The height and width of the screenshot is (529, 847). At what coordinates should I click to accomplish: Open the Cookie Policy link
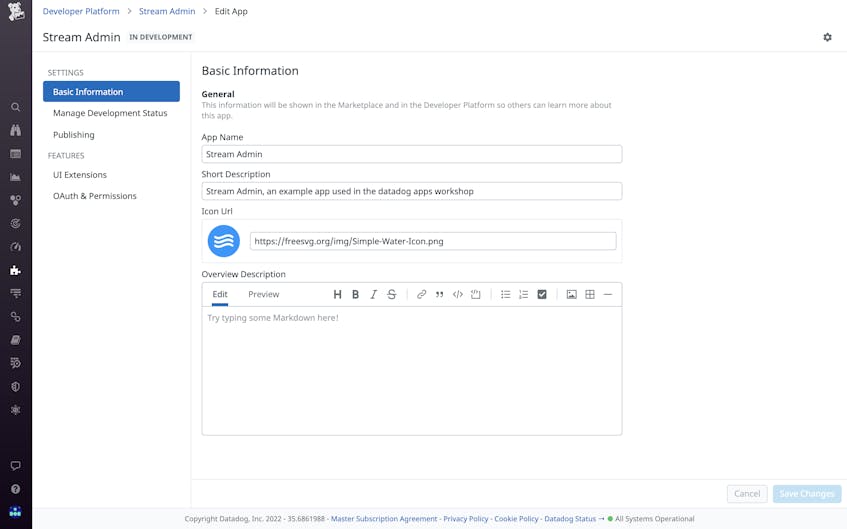click(x=516, y=519)
